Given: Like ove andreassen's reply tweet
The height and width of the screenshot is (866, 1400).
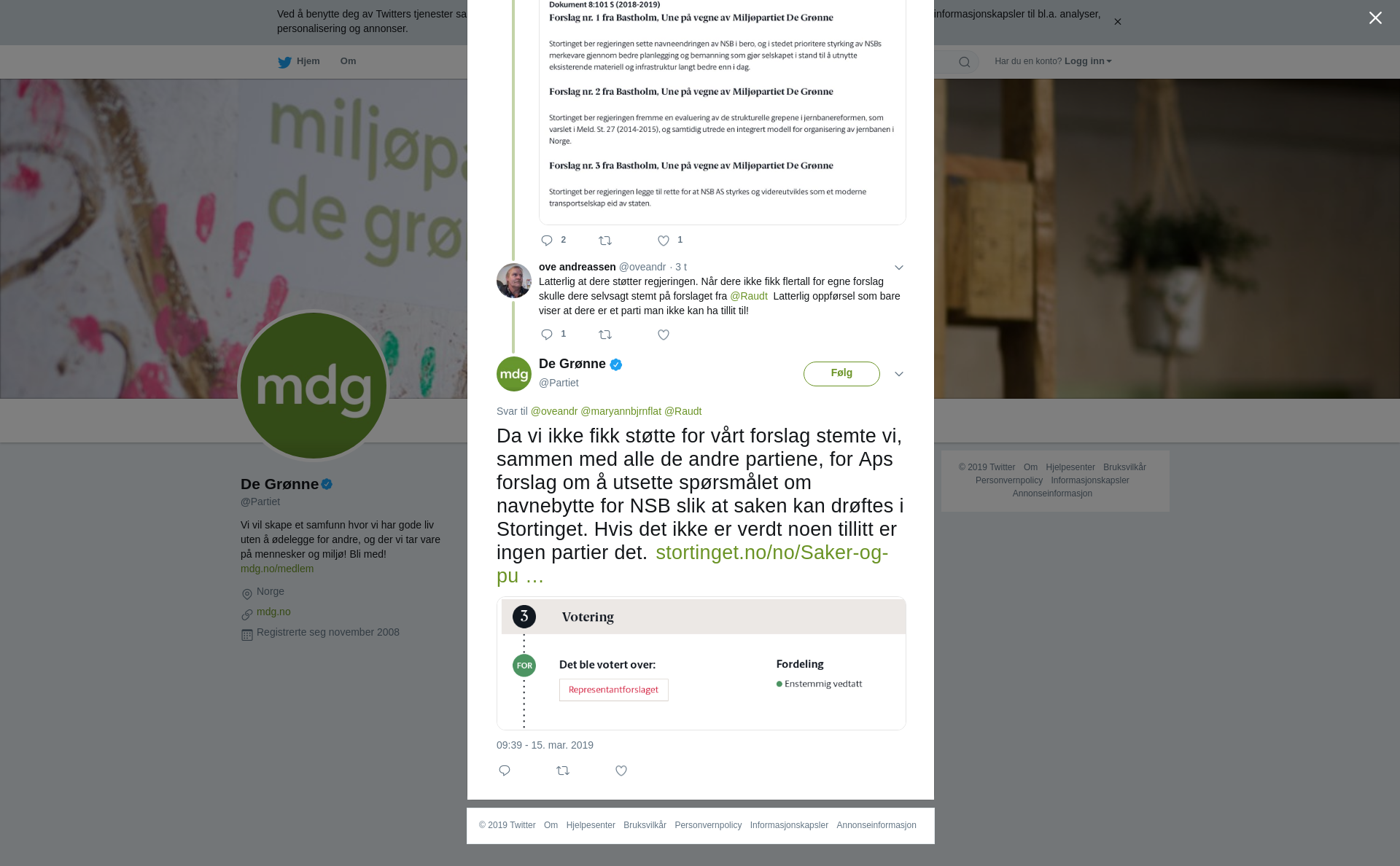Looking at the screenshot, I should click(664, 335).
